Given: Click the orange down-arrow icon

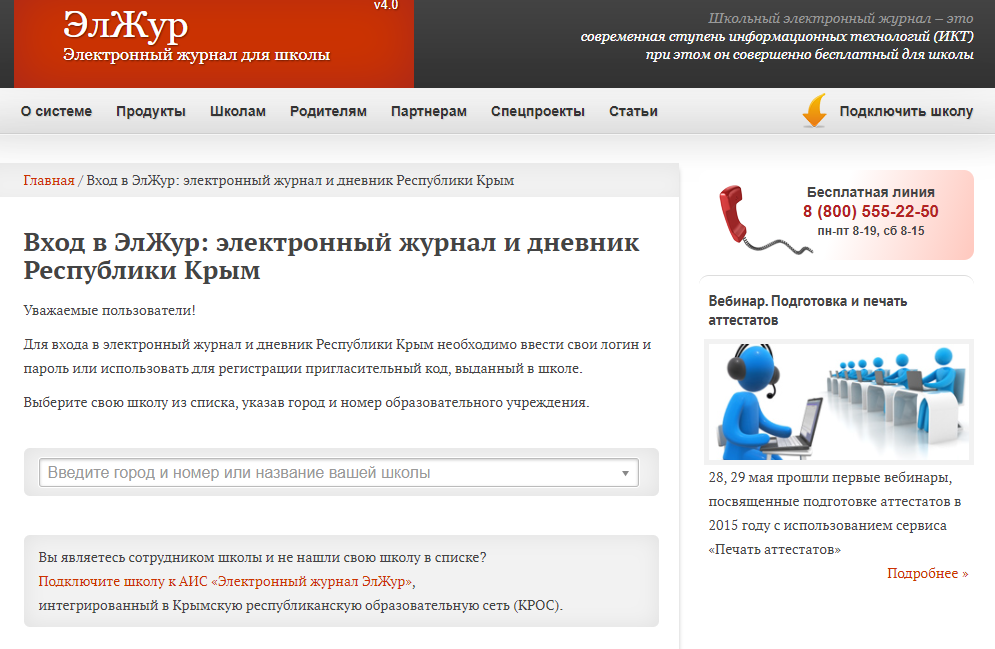Looking at the screenshot, I should point(815,111).
